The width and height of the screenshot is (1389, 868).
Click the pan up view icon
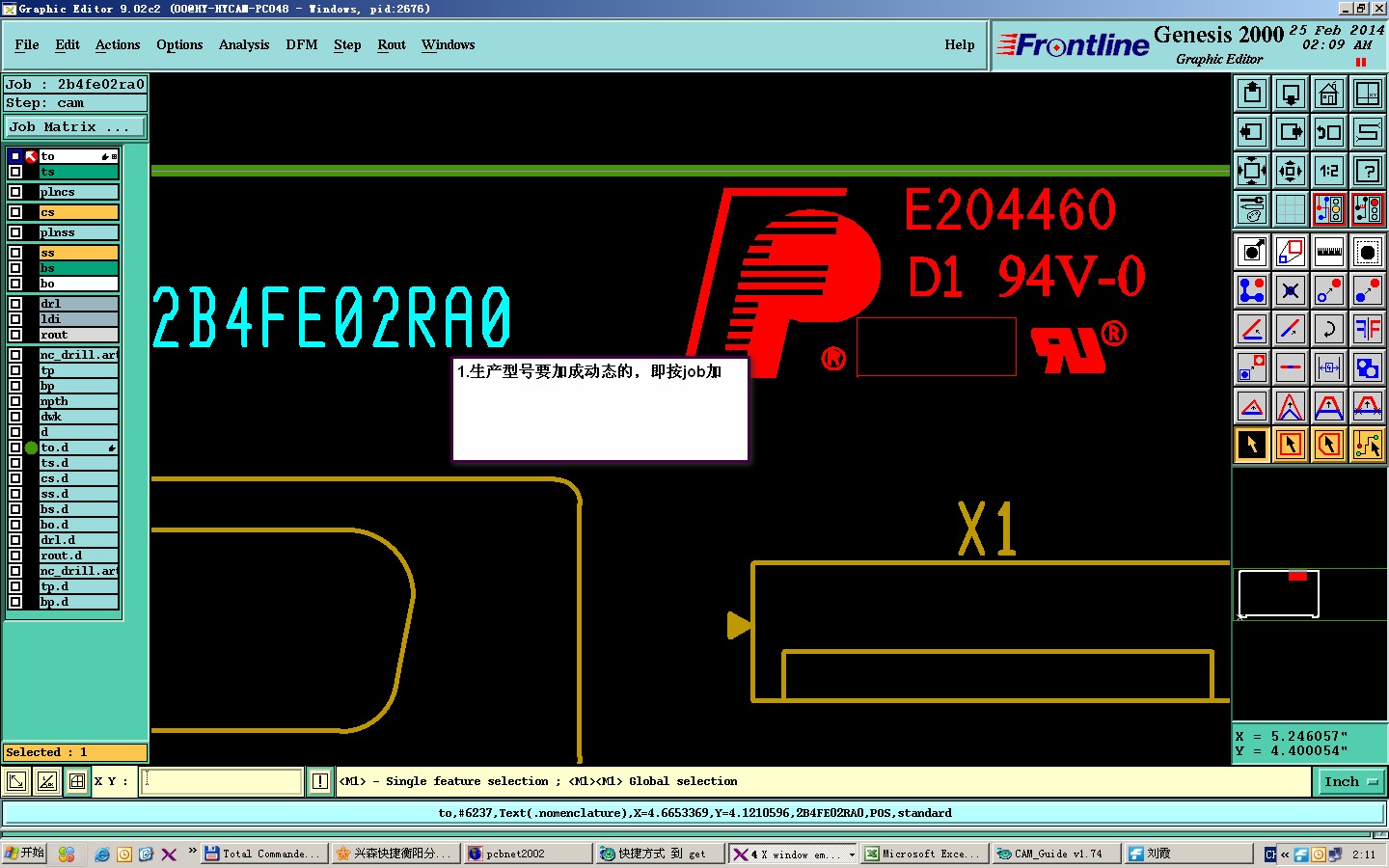point(1252,94)
